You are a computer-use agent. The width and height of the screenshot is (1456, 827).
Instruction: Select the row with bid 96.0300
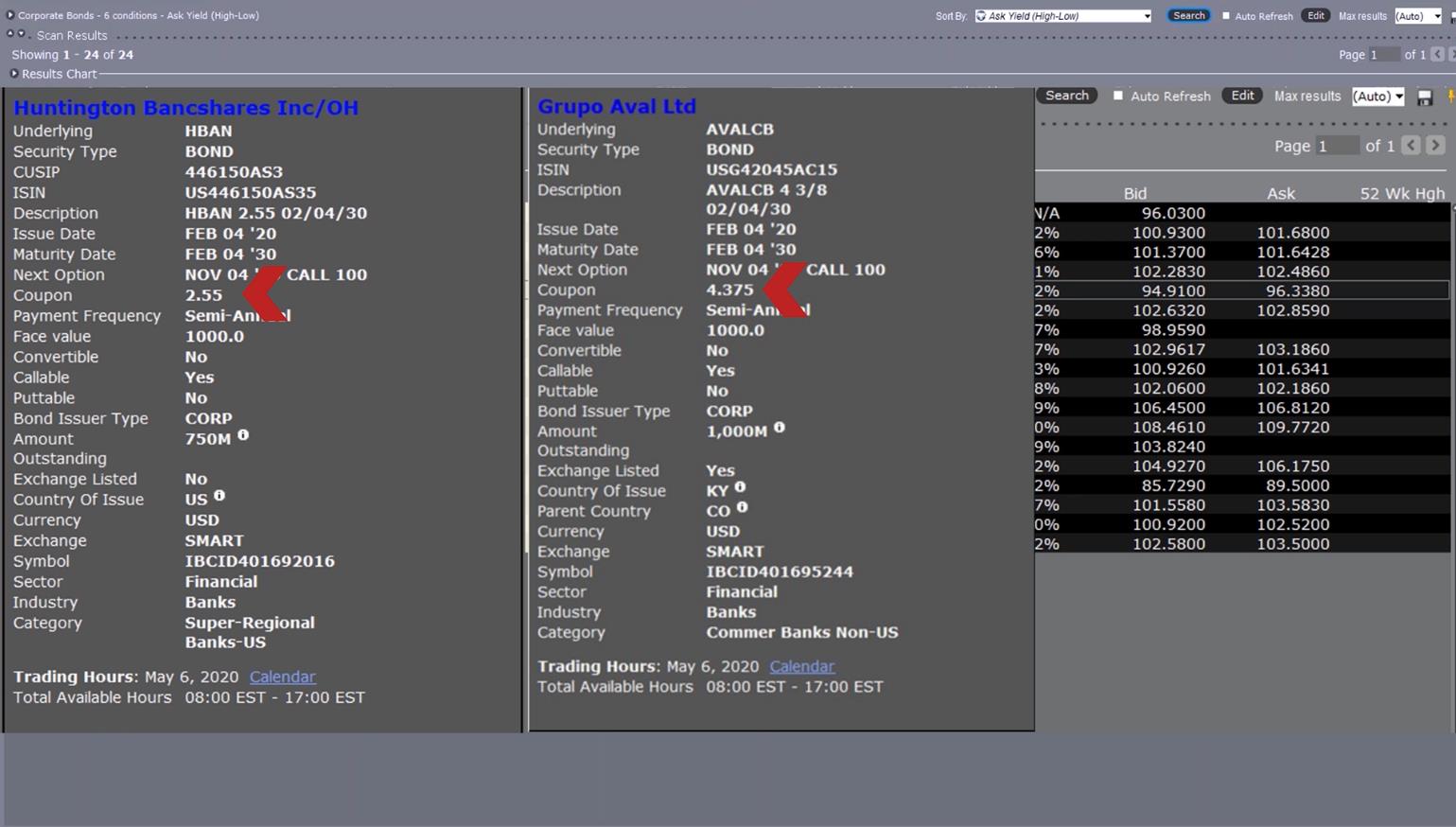[x=1242, y=213]
